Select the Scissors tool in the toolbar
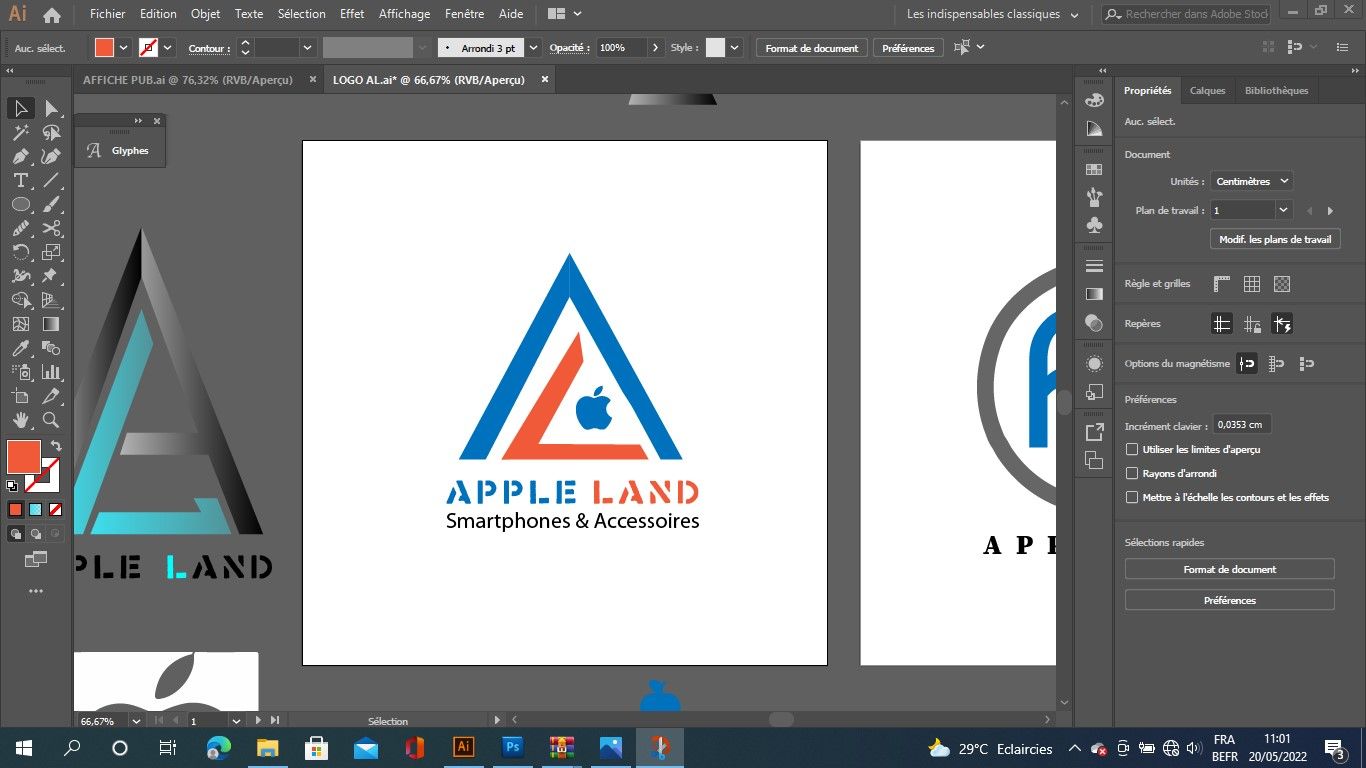The width and height of the screenshot is (1366, 768). pos(51,228)
